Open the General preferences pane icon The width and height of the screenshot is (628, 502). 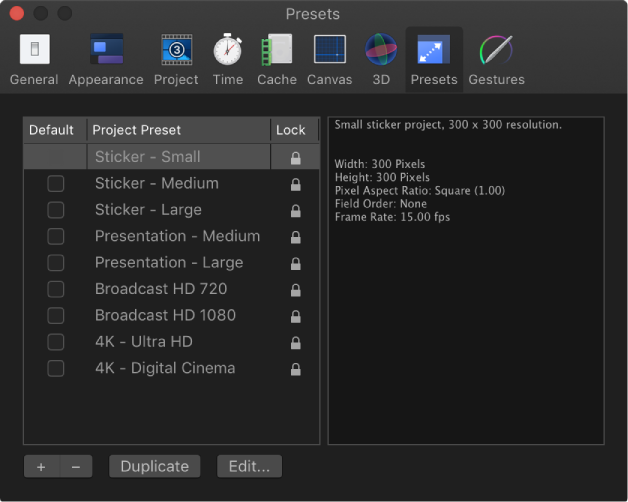35,49
